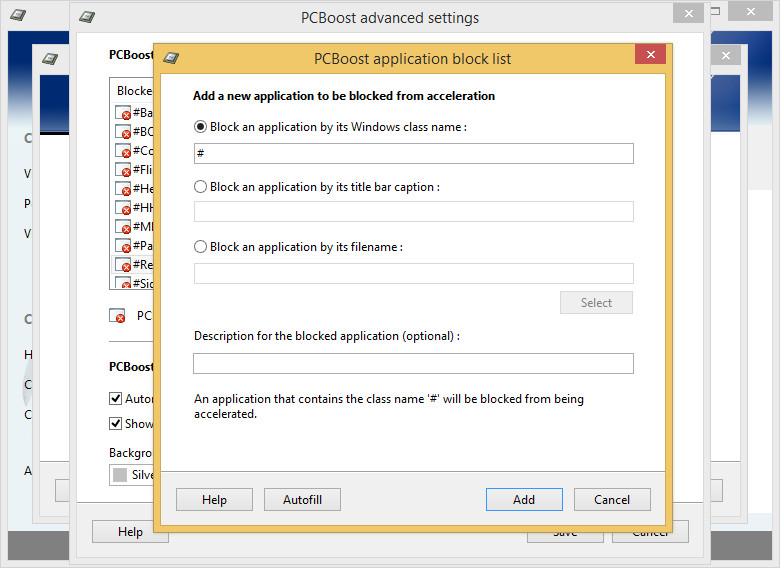Toggle the 'Autor' checkbox in advanced settings
The width and height of the screenshot is (780, 568).
[115, 398]
